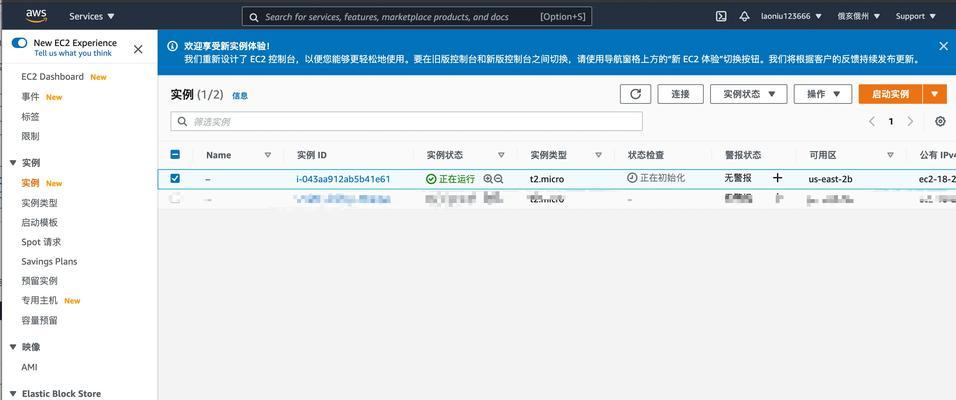Screen dimensions: 956x400
Task: Open table preferences gear
Action: pos(940,121)
